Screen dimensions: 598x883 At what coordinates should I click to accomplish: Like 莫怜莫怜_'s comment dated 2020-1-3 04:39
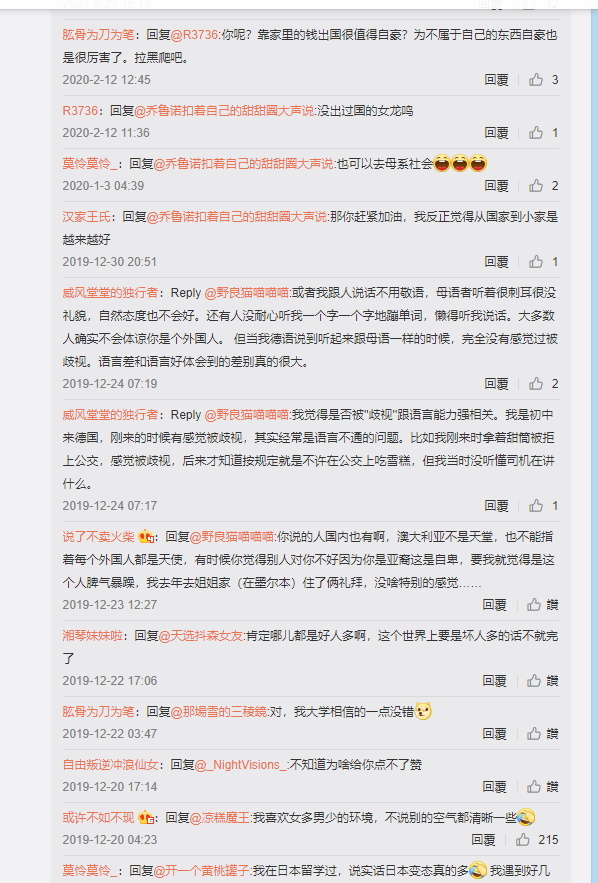(x=535, y=186)
